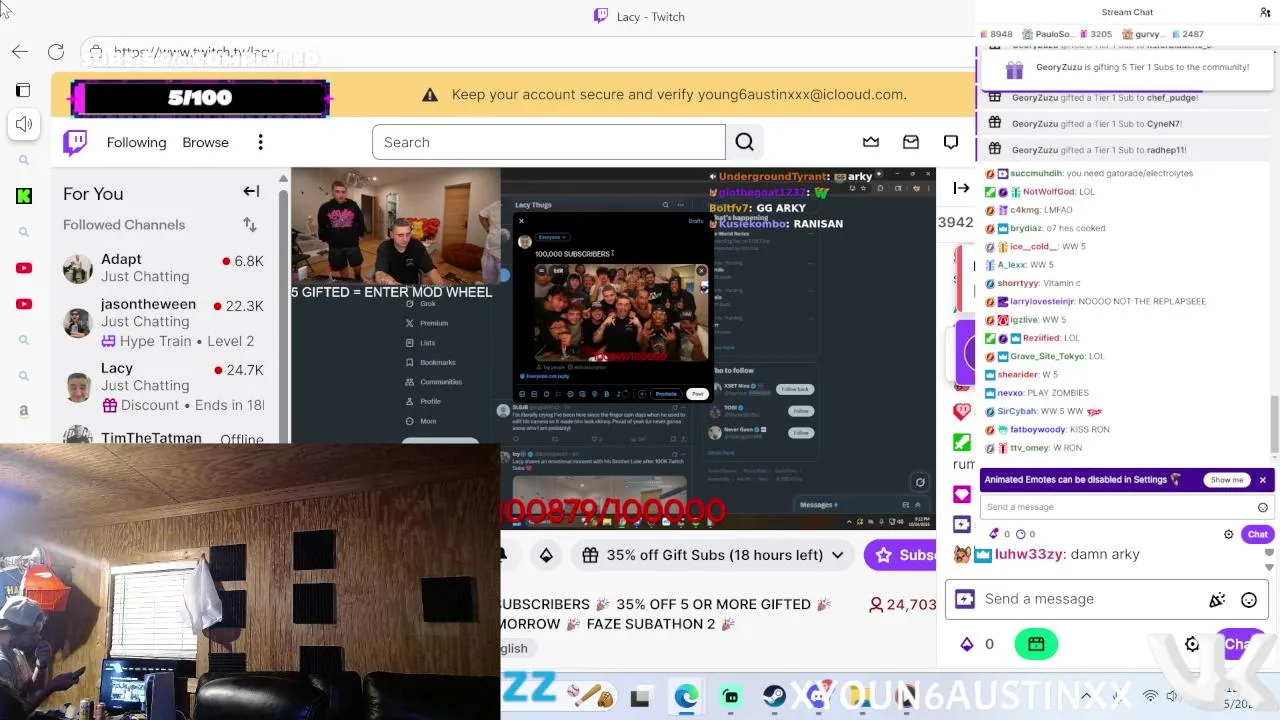Open the celebration party-popper icon in chat input
The height and width of the screenshot is (720, 1280).
(x=1217, y=600)
